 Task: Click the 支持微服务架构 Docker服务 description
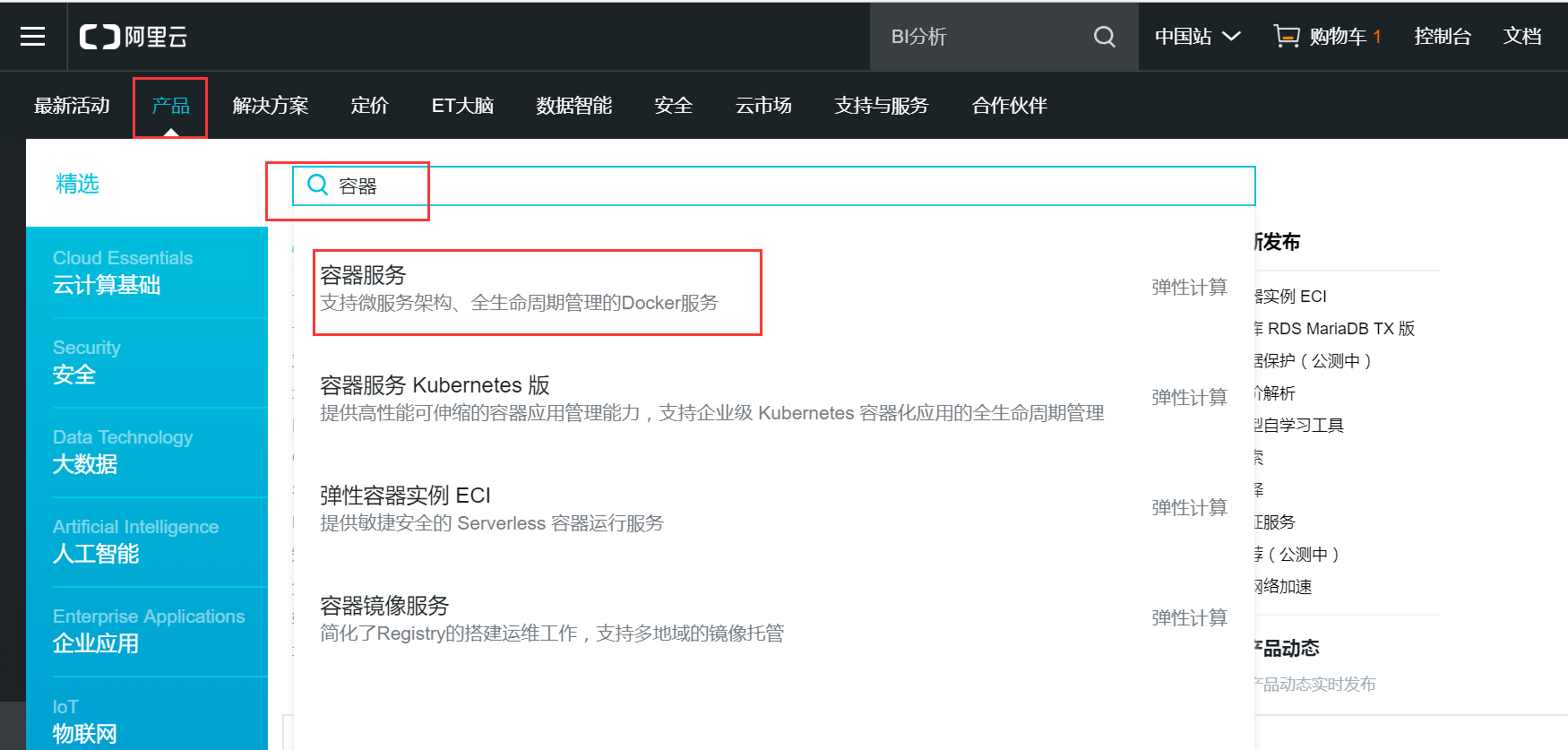pos(520,303)
